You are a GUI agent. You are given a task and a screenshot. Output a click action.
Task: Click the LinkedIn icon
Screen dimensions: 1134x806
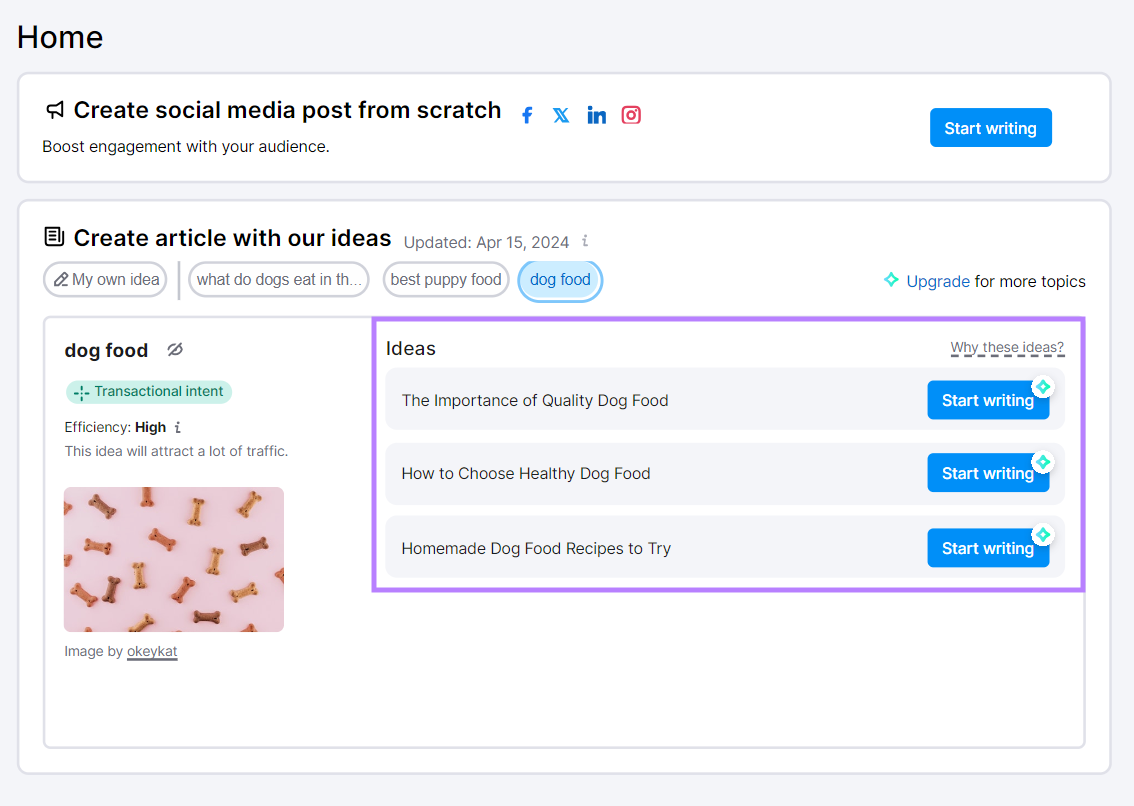(x=596, y=115)
